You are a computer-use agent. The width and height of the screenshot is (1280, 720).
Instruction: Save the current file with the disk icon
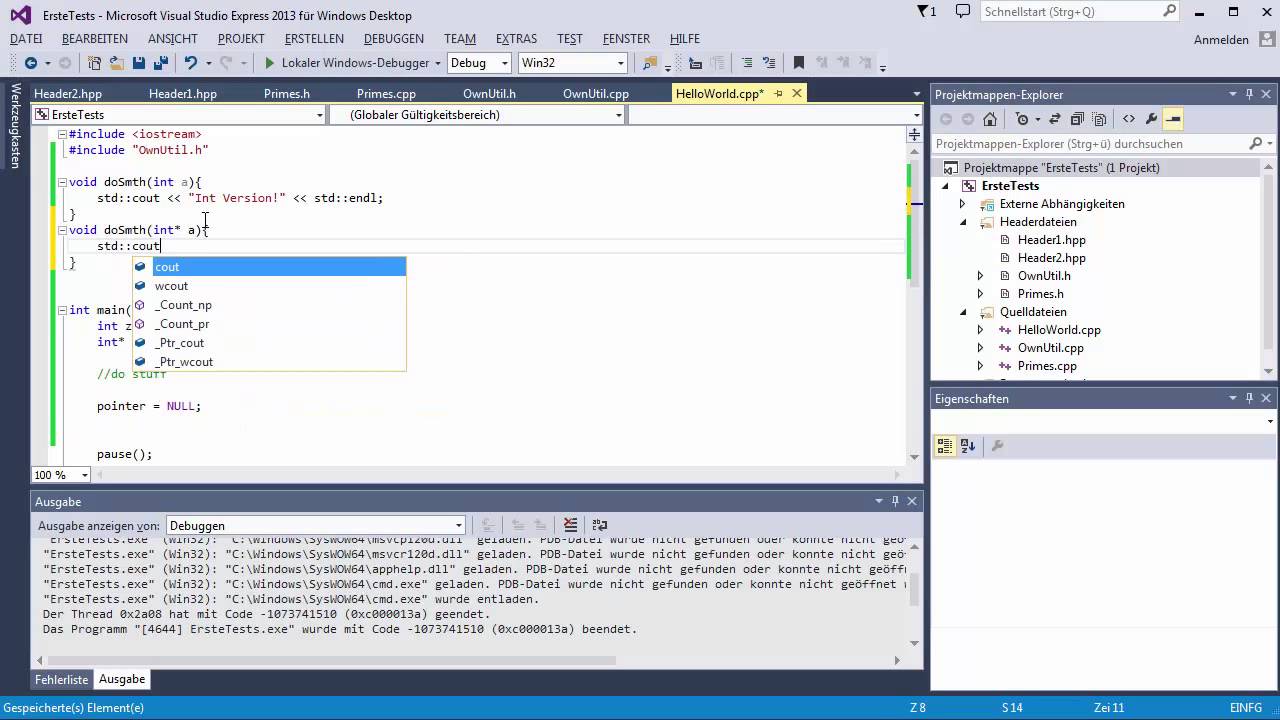click(x=138, y=63)
